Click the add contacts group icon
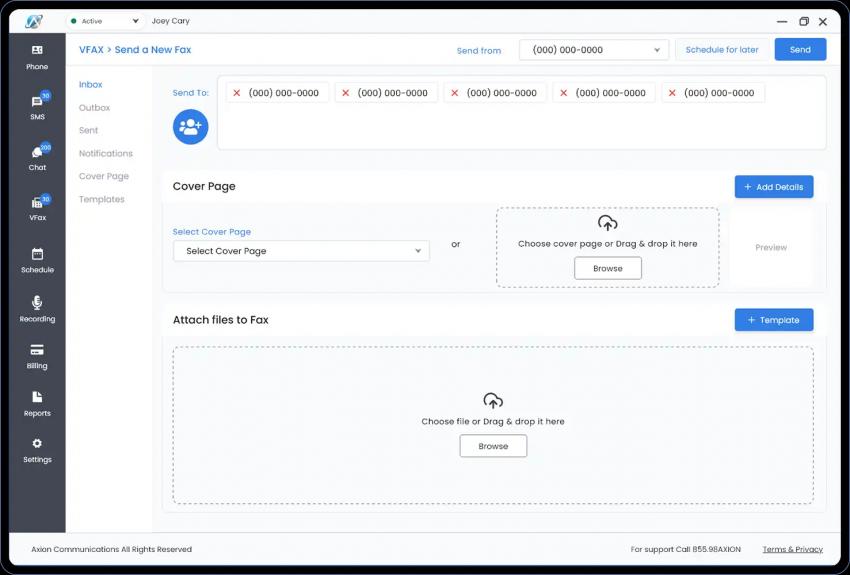The width and height of the screenshot is (850, 575). point(190,127)
